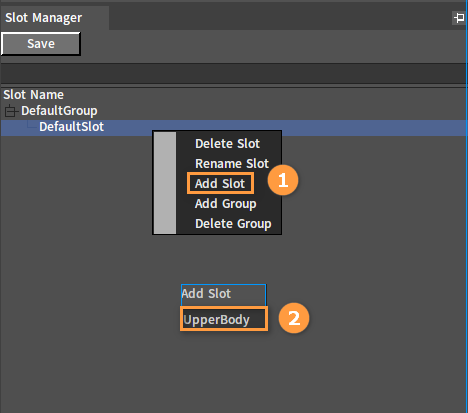Click the grey icon gutter of the context menu
This screenshot has width=468, height=413.
point(165,183)
